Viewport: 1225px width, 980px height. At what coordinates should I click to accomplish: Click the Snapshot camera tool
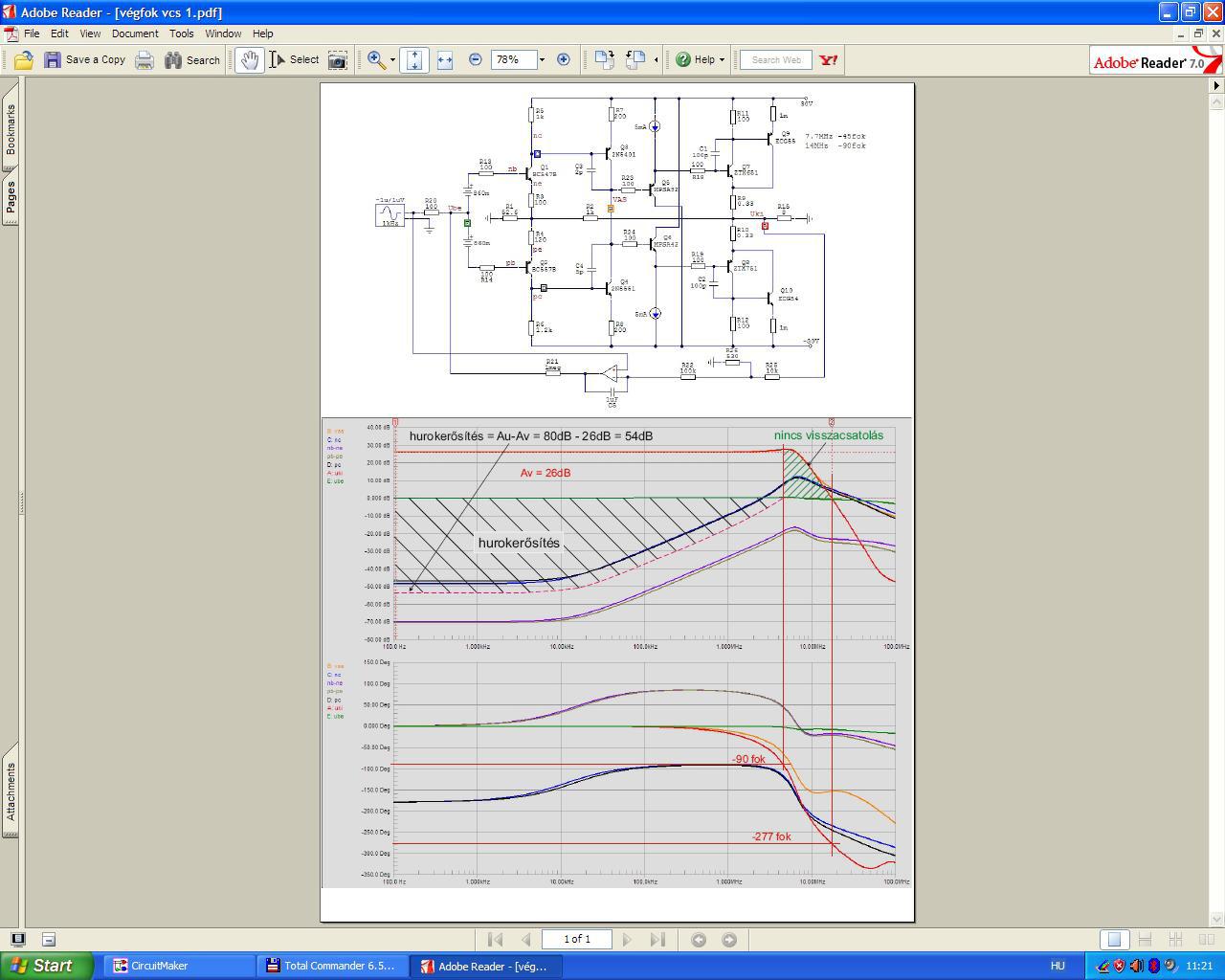(337, 60)
